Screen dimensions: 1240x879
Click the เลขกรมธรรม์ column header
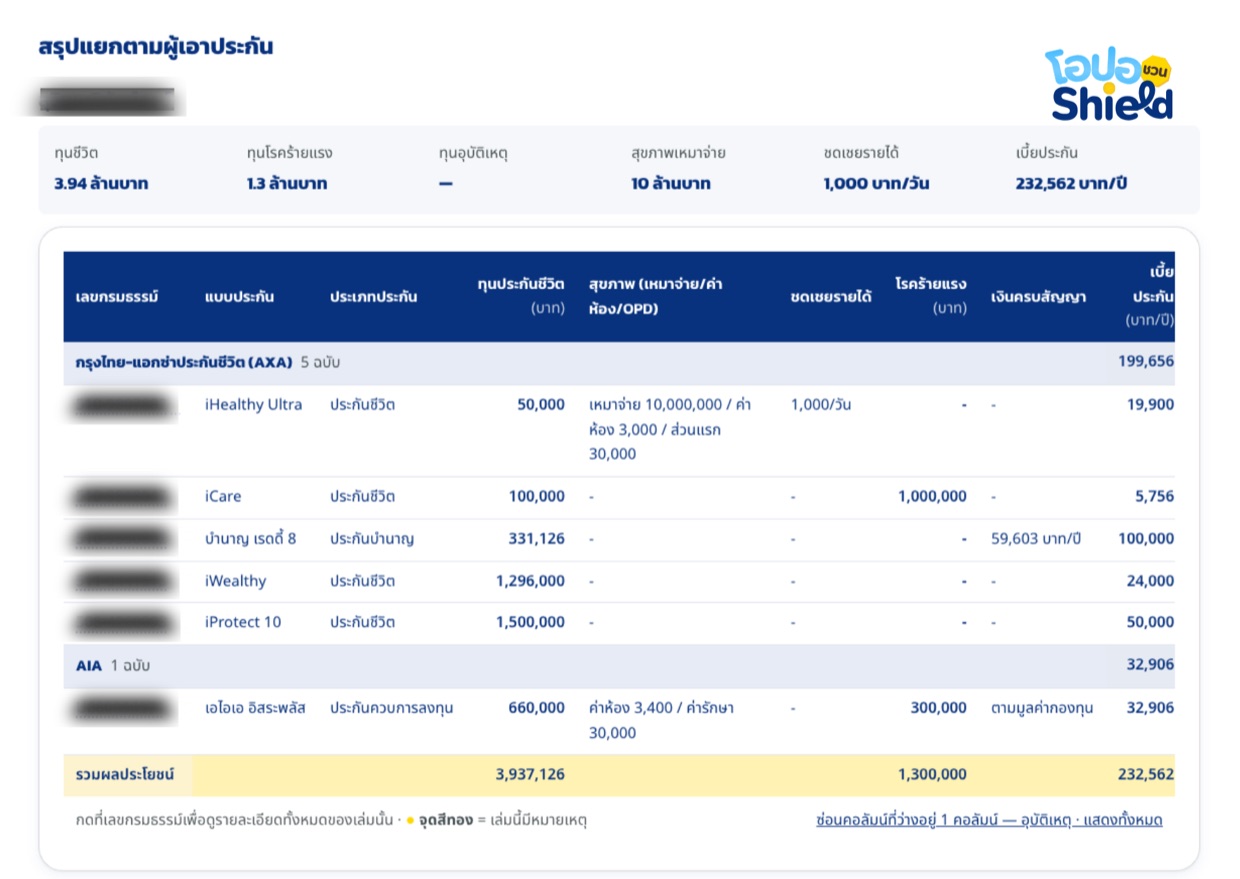(117, 297)
